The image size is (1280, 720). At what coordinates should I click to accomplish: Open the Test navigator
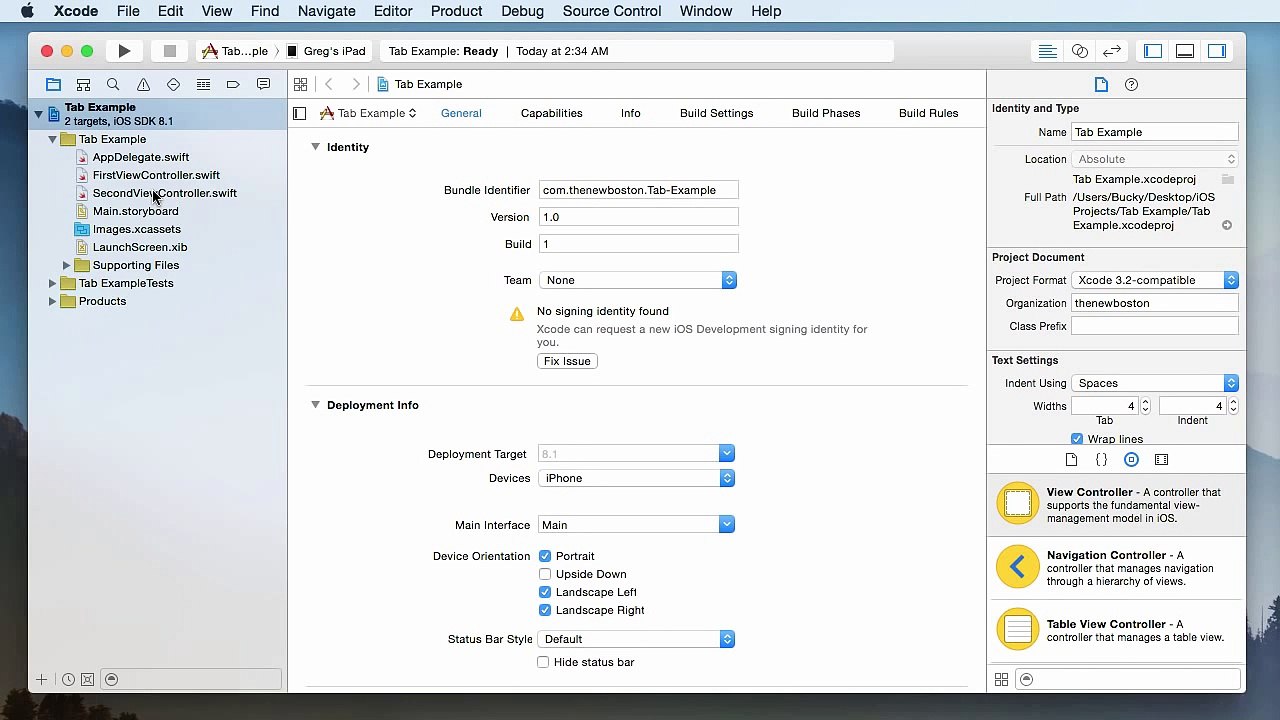[x=173, y=85]
